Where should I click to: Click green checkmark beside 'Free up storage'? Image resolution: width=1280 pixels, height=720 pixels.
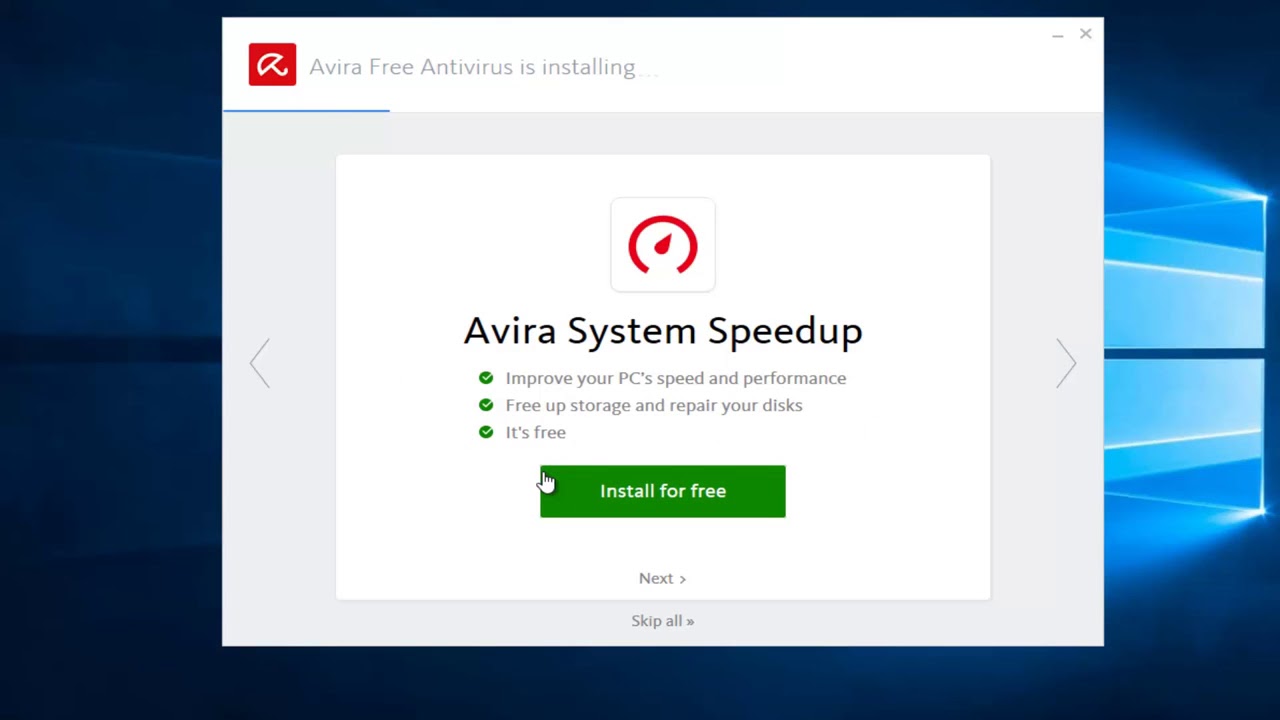486,405
